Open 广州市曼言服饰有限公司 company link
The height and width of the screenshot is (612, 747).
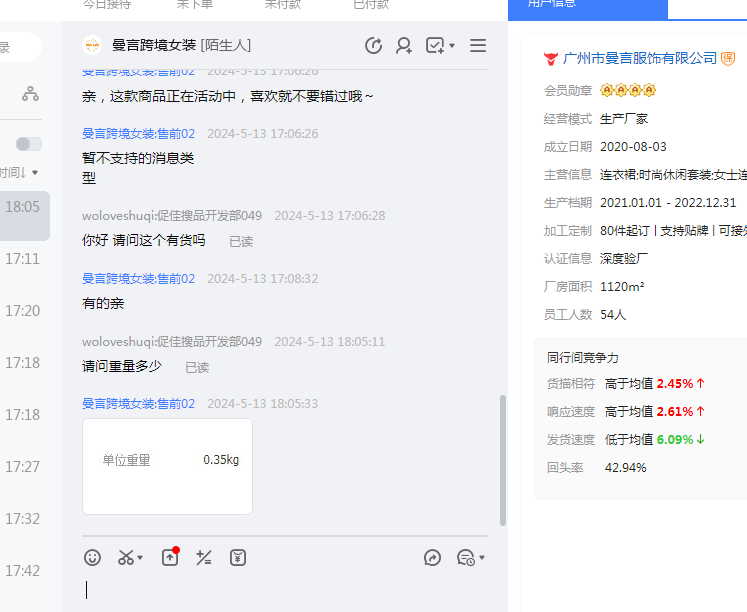pyautogui.click(x=639, y=58)
